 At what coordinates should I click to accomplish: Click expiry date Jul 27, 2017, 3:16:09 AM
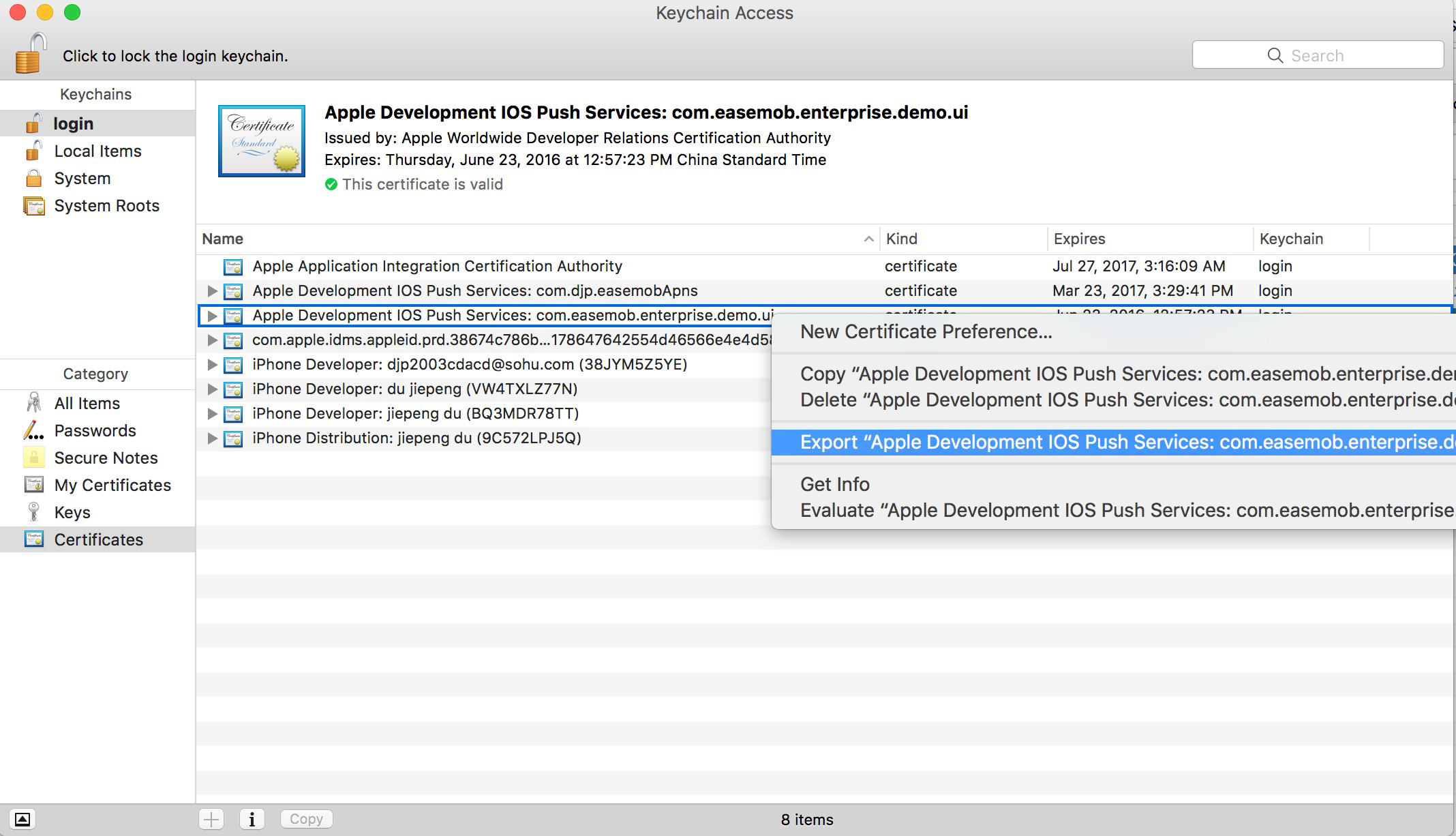pyautogui.click(x=1138, y=266)
